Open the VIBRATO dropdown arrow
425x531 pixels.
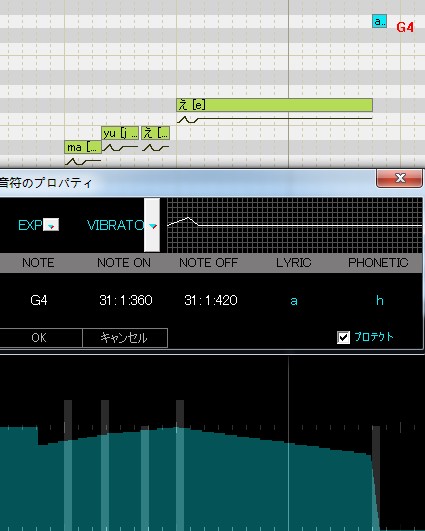tap(152, 225)
